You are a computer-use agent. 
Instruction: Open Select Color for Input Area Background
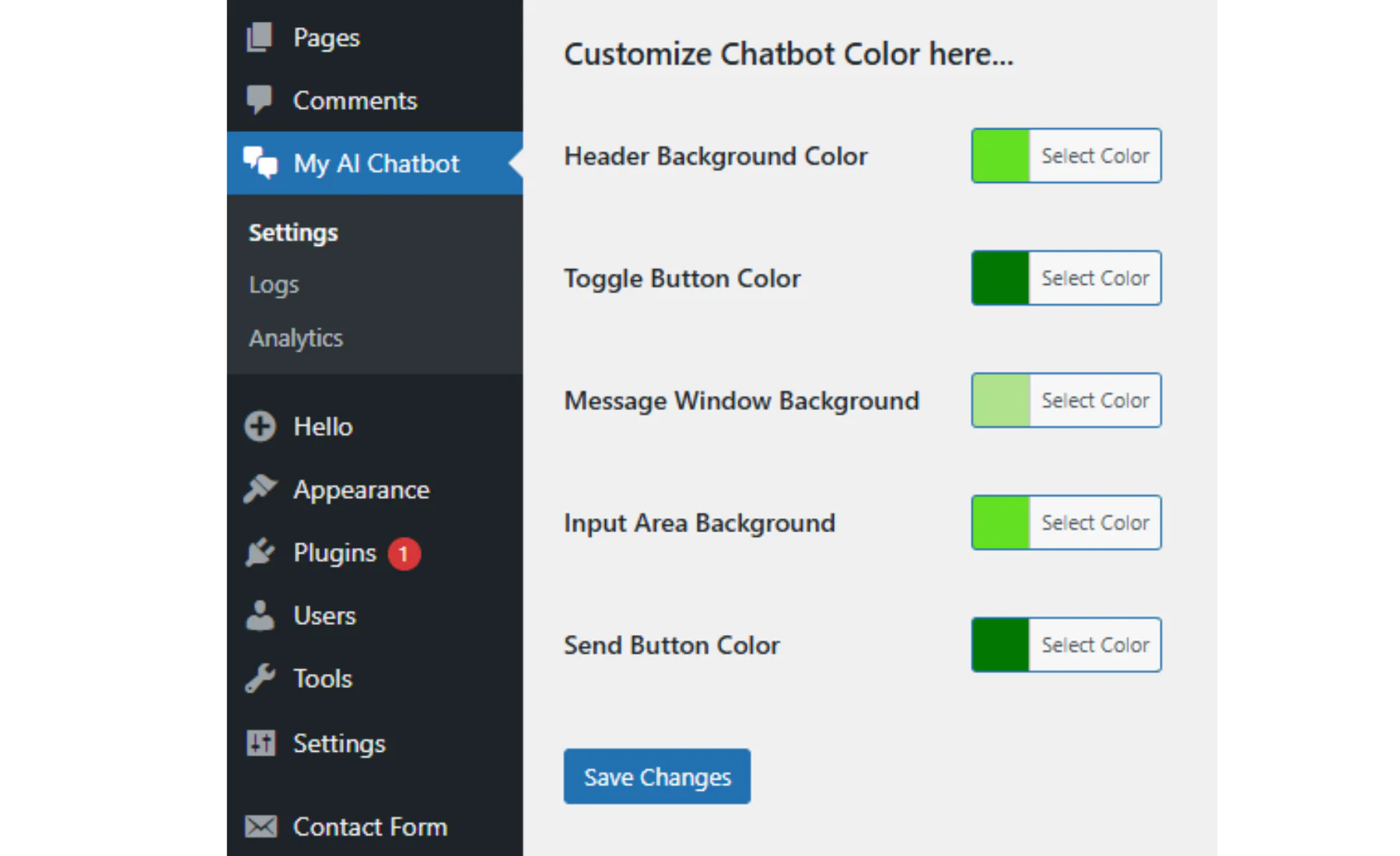[1094, 523]
